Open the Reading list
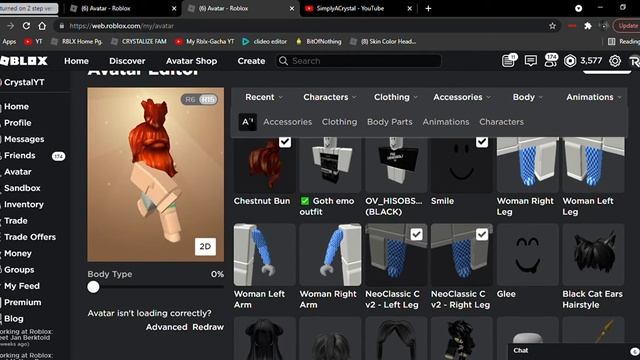Screen dimensions: 640x360 pos(623,41)
